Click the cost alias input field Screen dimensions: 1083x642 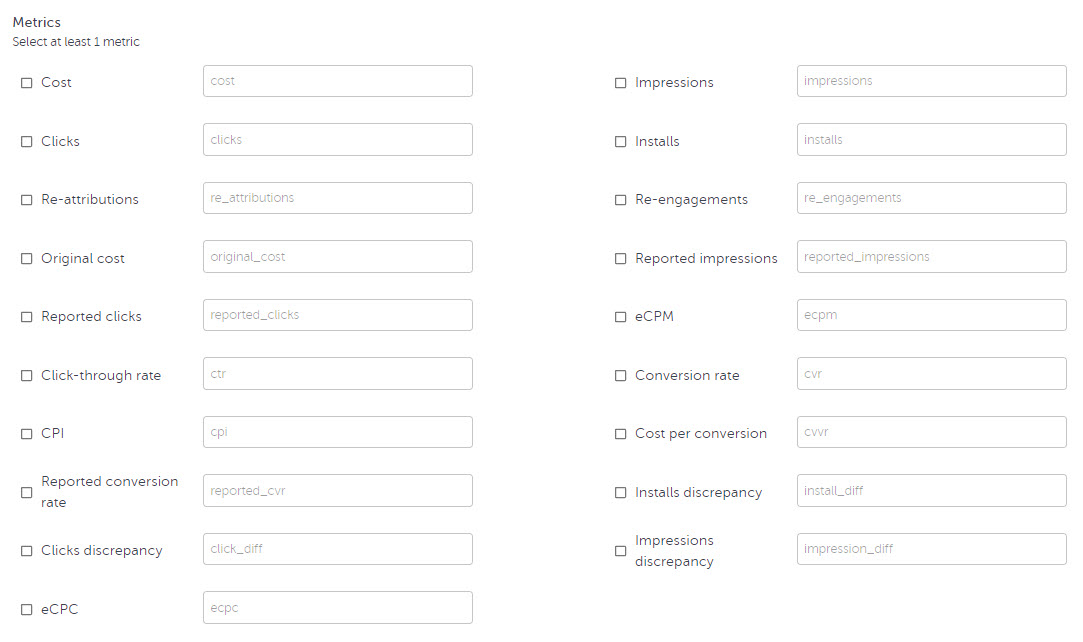click(x=337, y=81)
